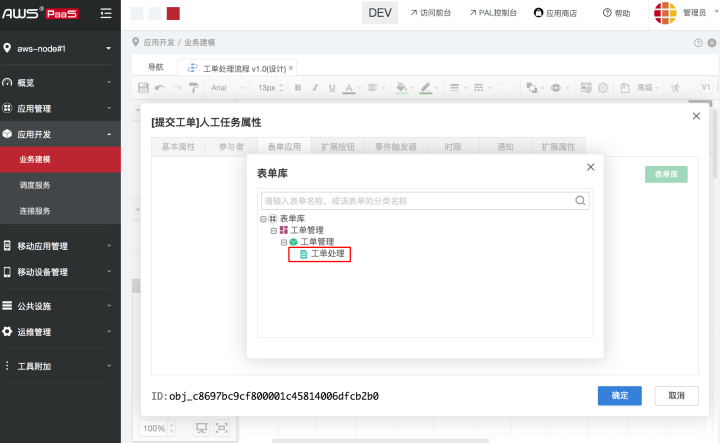Switch to the 基本属性 tab

178,147
